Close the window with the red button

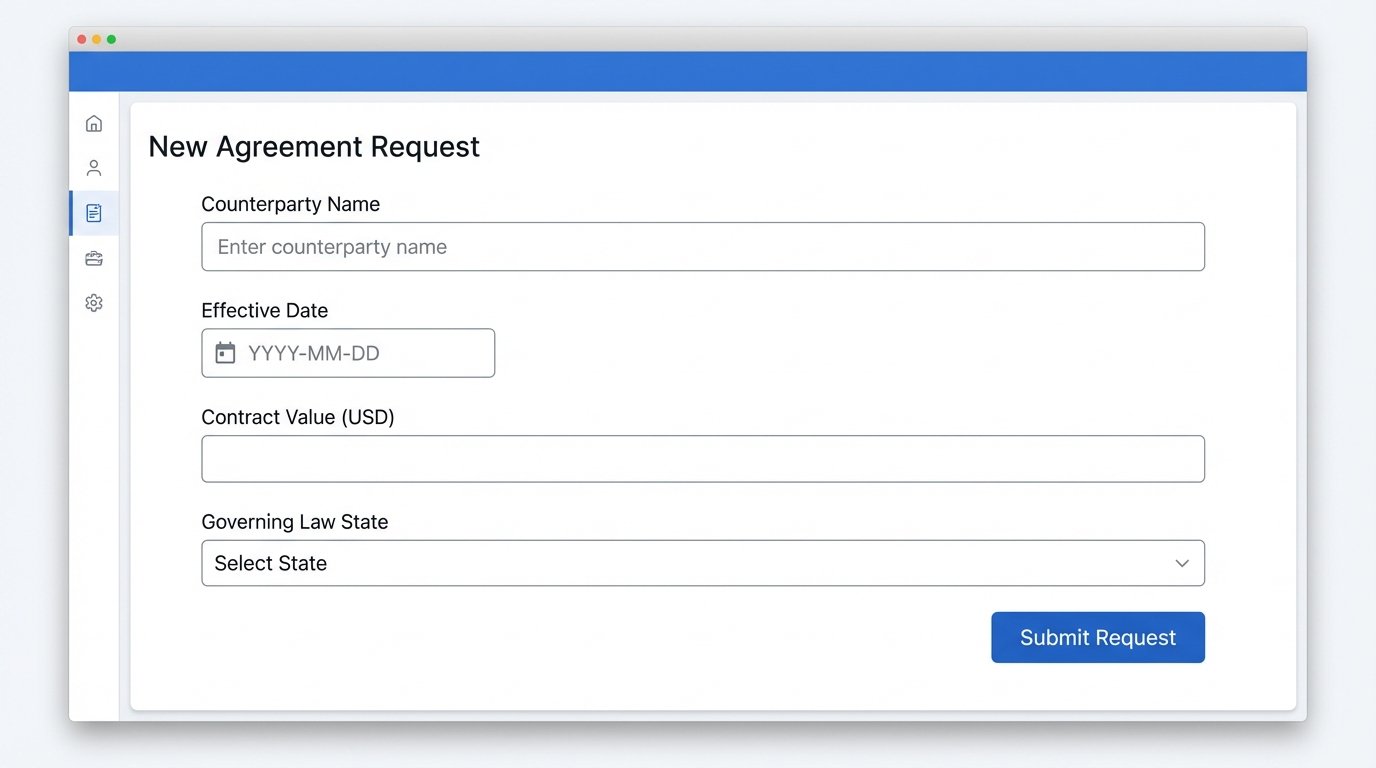click(x=82, y=39)
